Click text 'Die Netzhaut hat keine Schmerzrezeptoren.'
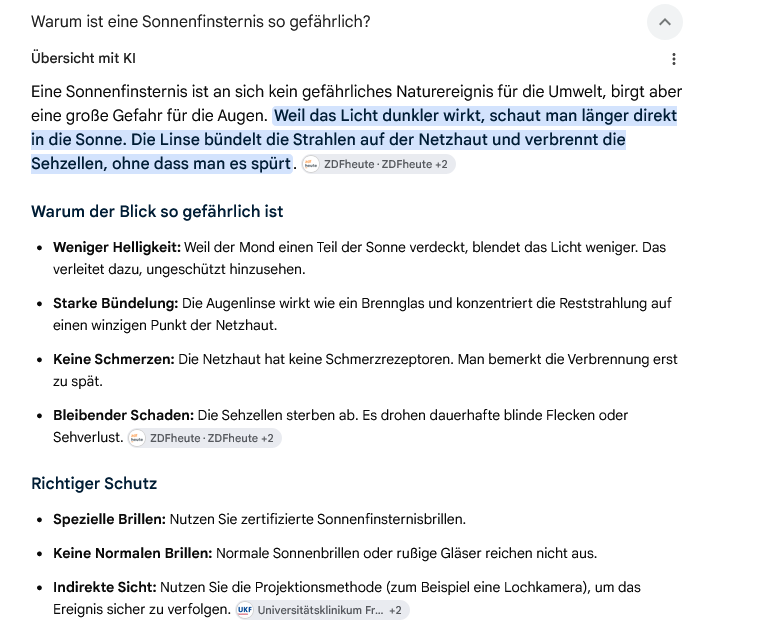The height and width of the screenshot is (637, 775). click(316, 359)
